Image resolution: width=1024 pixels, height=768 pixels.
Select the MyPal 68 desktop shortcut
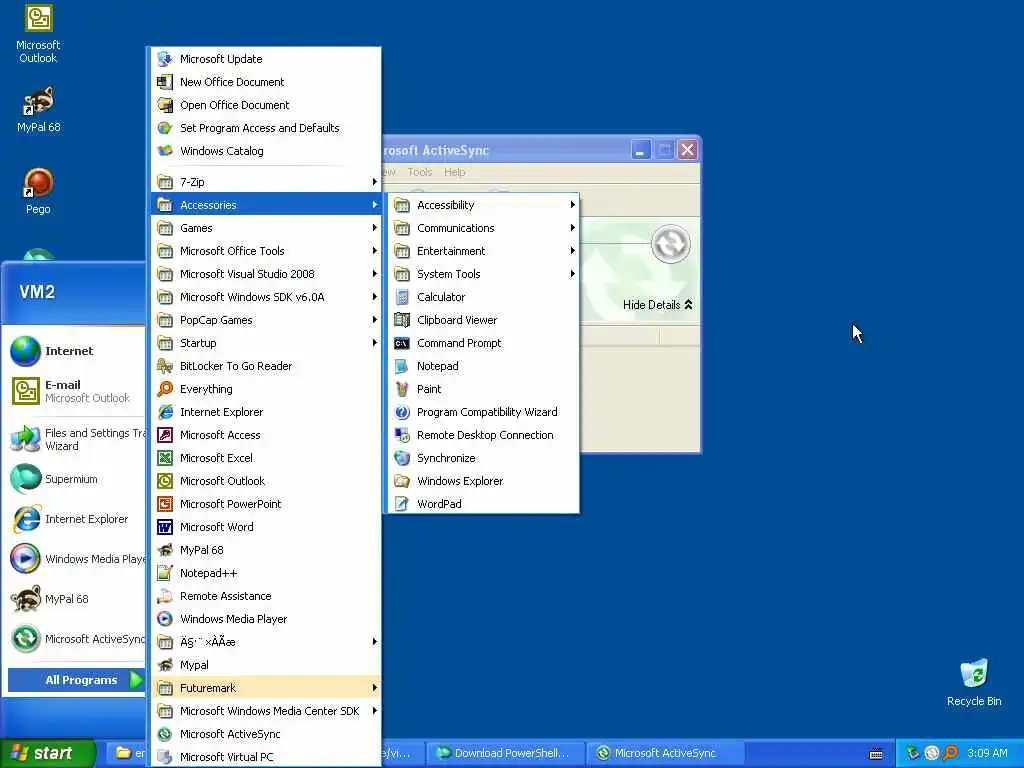pyautogui.click(x=38, y=110)
